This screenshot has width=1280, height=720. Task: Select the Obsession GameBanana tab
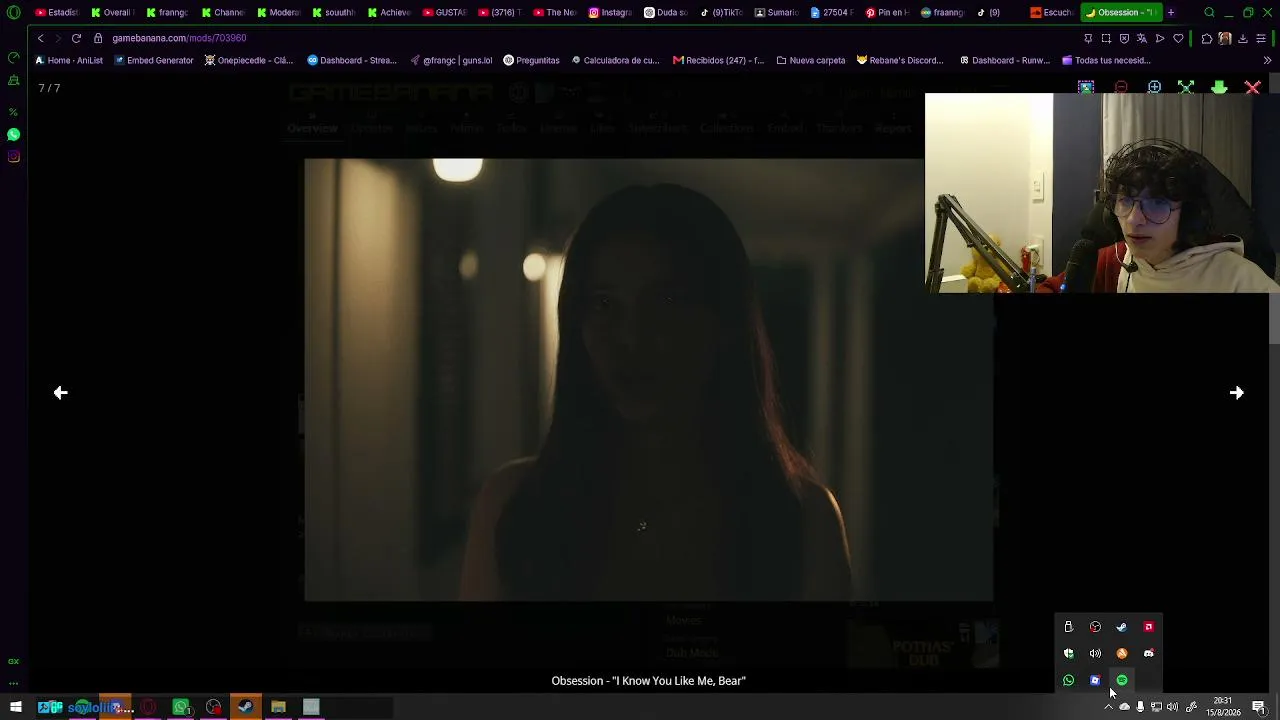click(x=1121, y=13)
